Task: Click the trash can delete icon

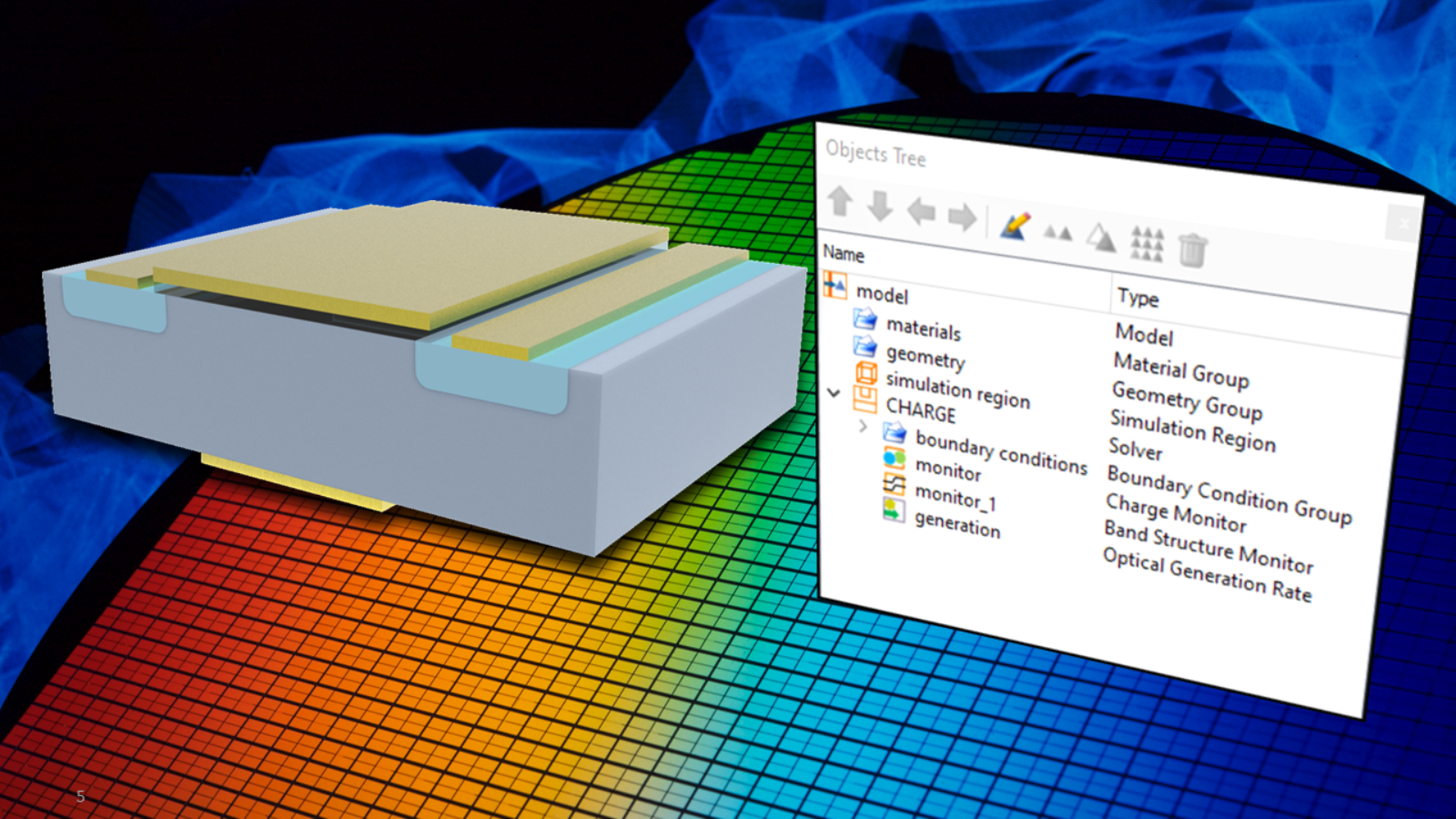Action: pyautogui.click(x=1192, y=249)
